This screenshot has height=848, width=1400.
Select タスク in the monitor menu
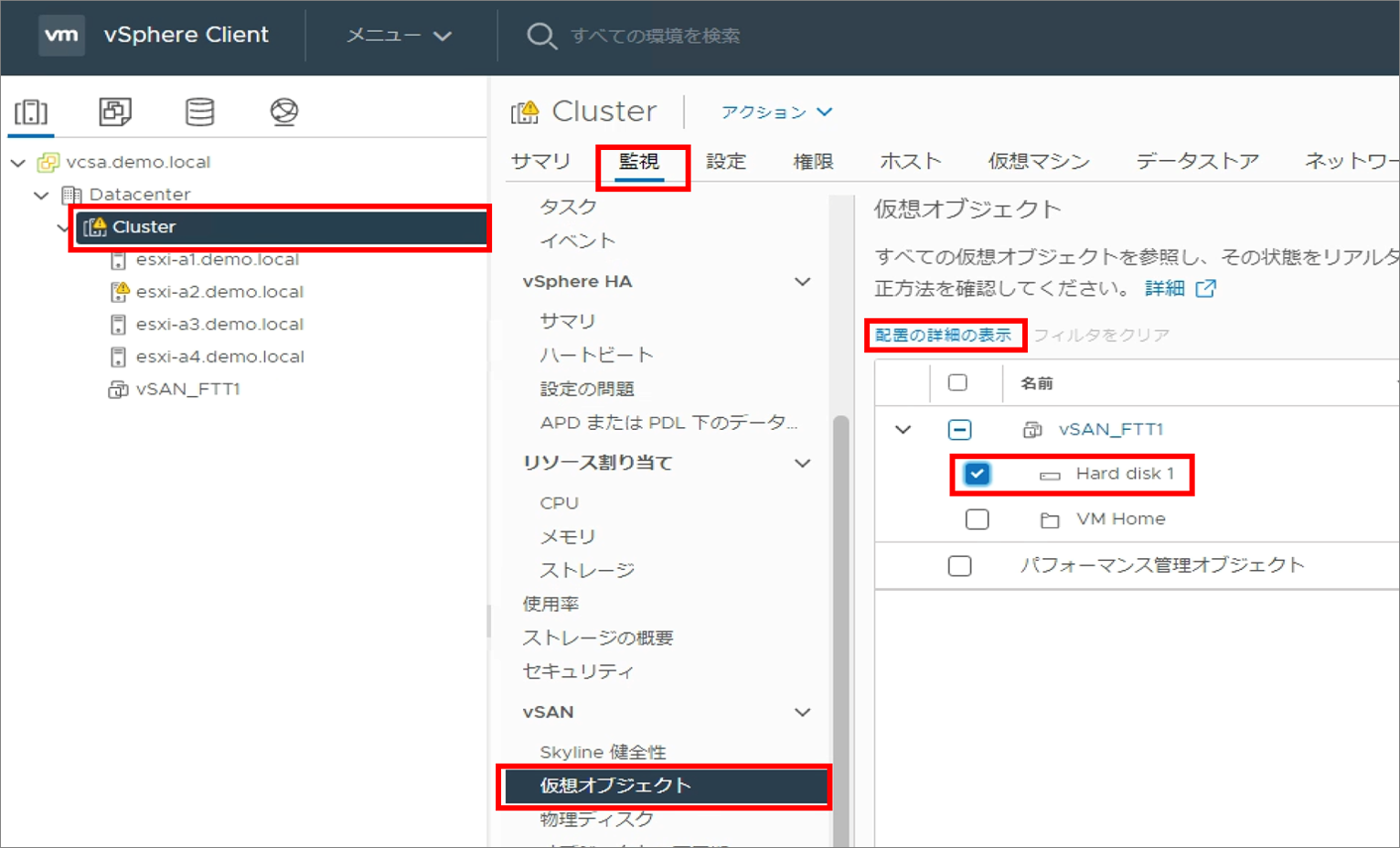point(568,207)
